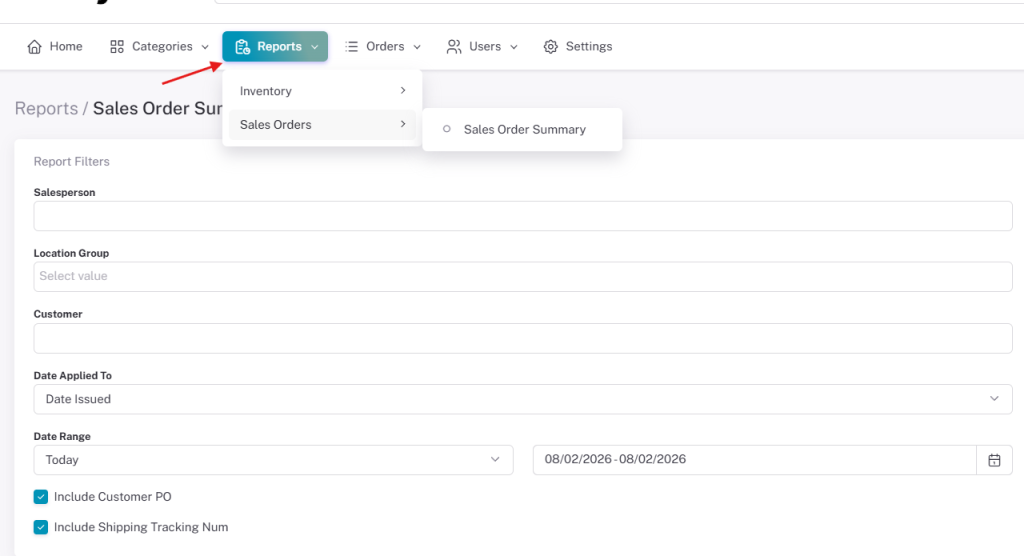Open the Categories menu
Image resolution: width=1024 pixels, height=556 pixels.
tap(159, 46)
